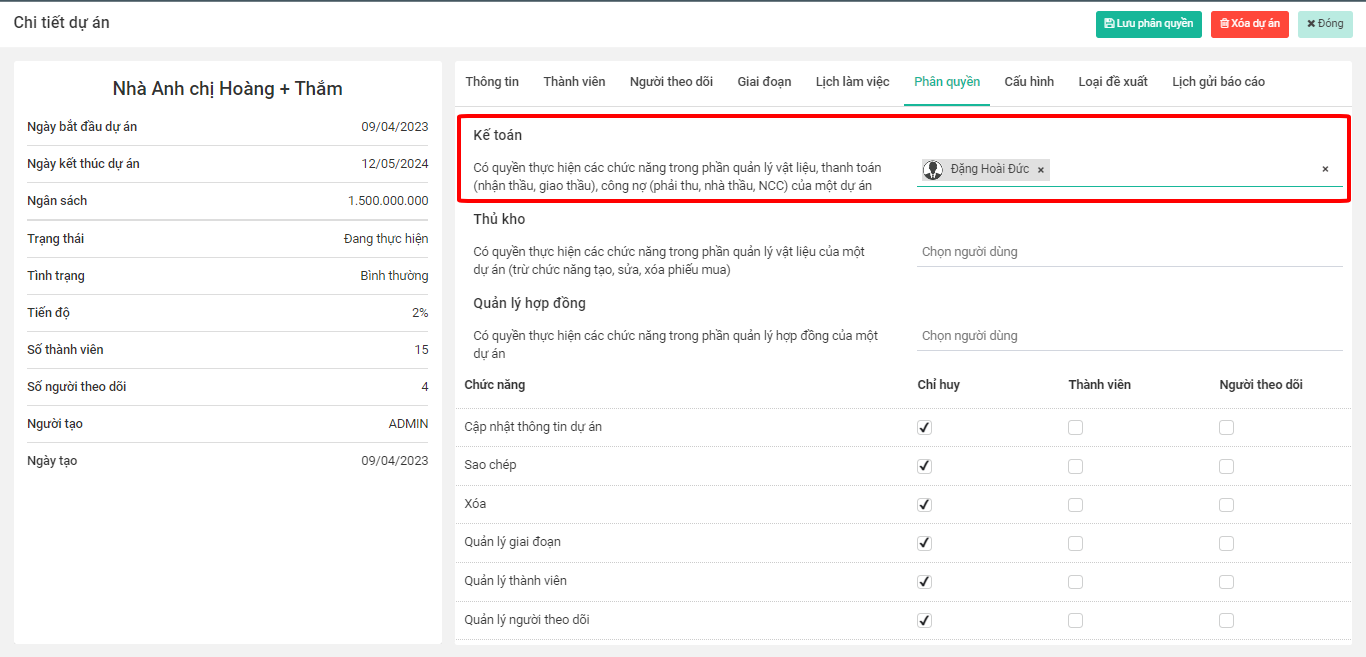Screen dimensions: 1366x657
Task: Uncheck Chỉ huy for Quản lý giai đoạn
Action: tap(924, 543)
